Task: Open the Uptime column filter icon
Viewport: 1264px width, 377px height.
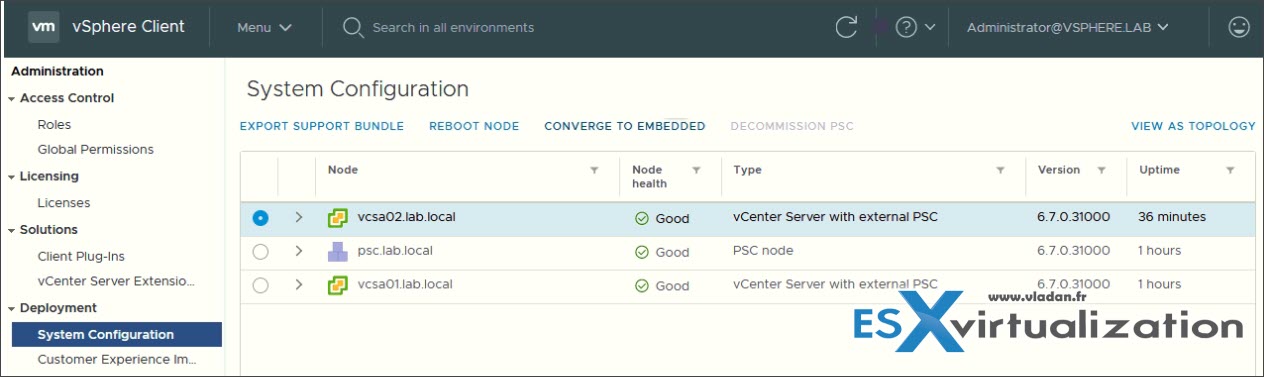Action: coord(1230,170)
